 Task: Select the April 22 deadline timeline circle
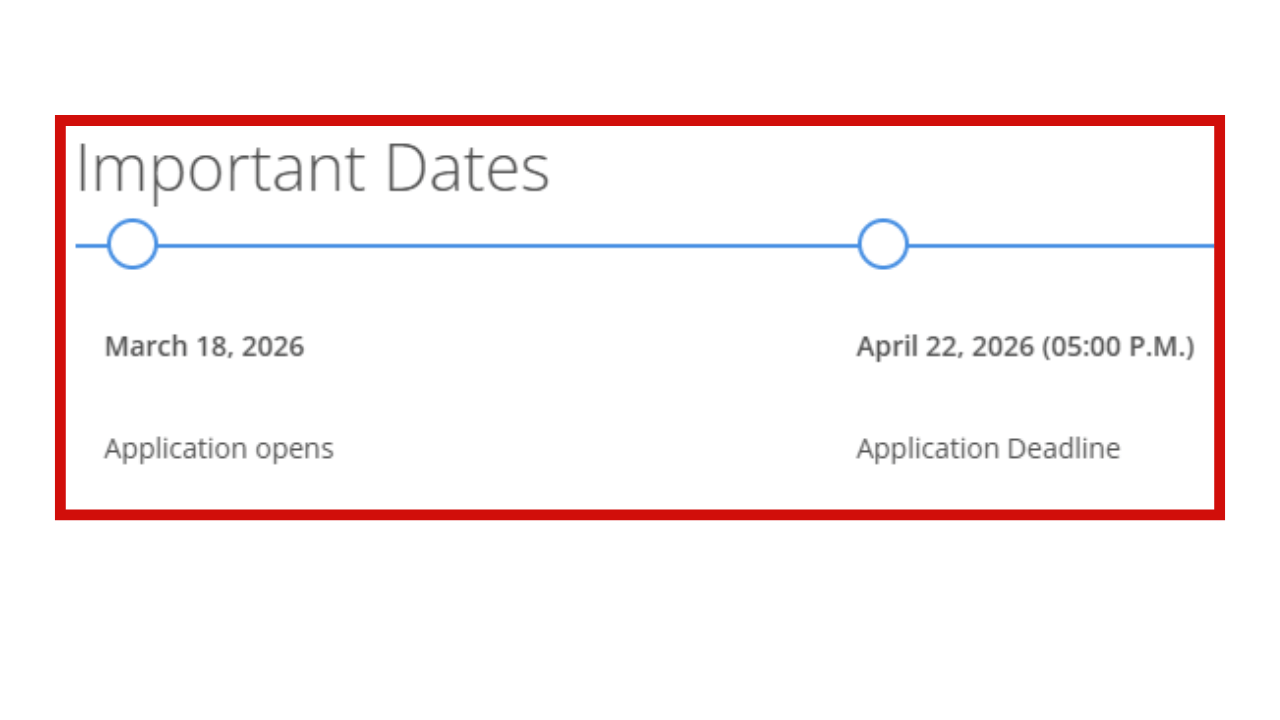pos(882,244)
